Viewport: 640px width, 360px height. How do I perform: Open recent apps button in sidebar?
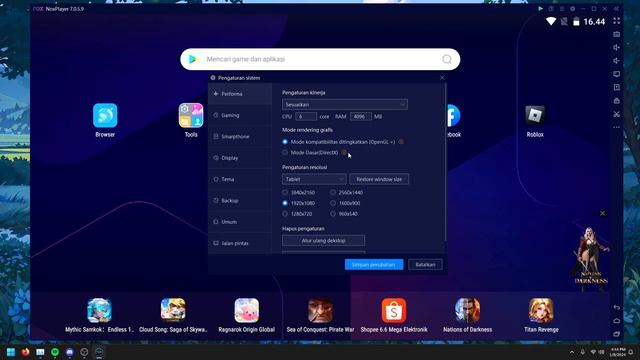(616, 334)
